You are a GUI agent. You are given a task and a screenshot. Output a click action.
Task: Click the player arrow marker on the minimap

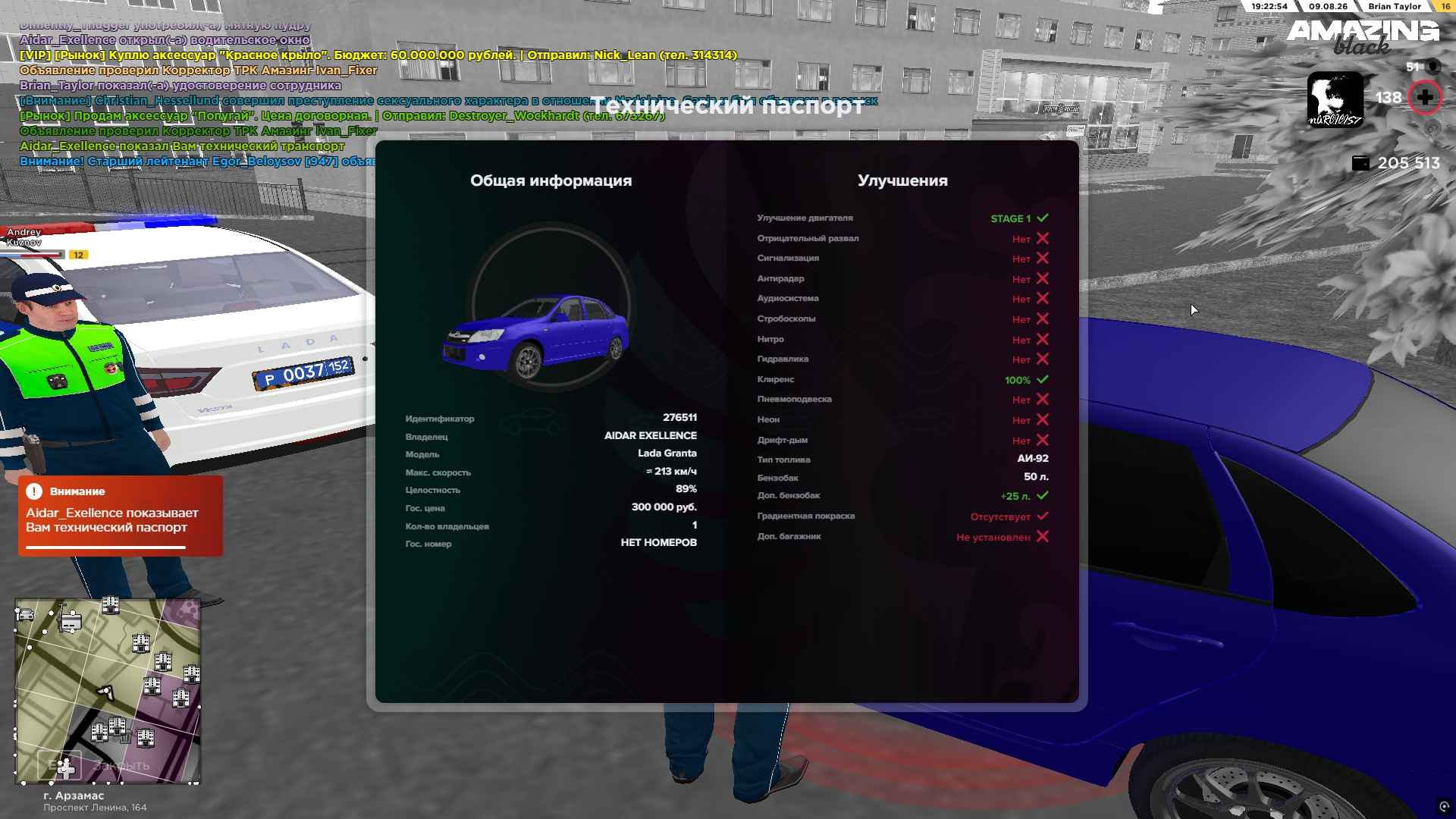105,692
